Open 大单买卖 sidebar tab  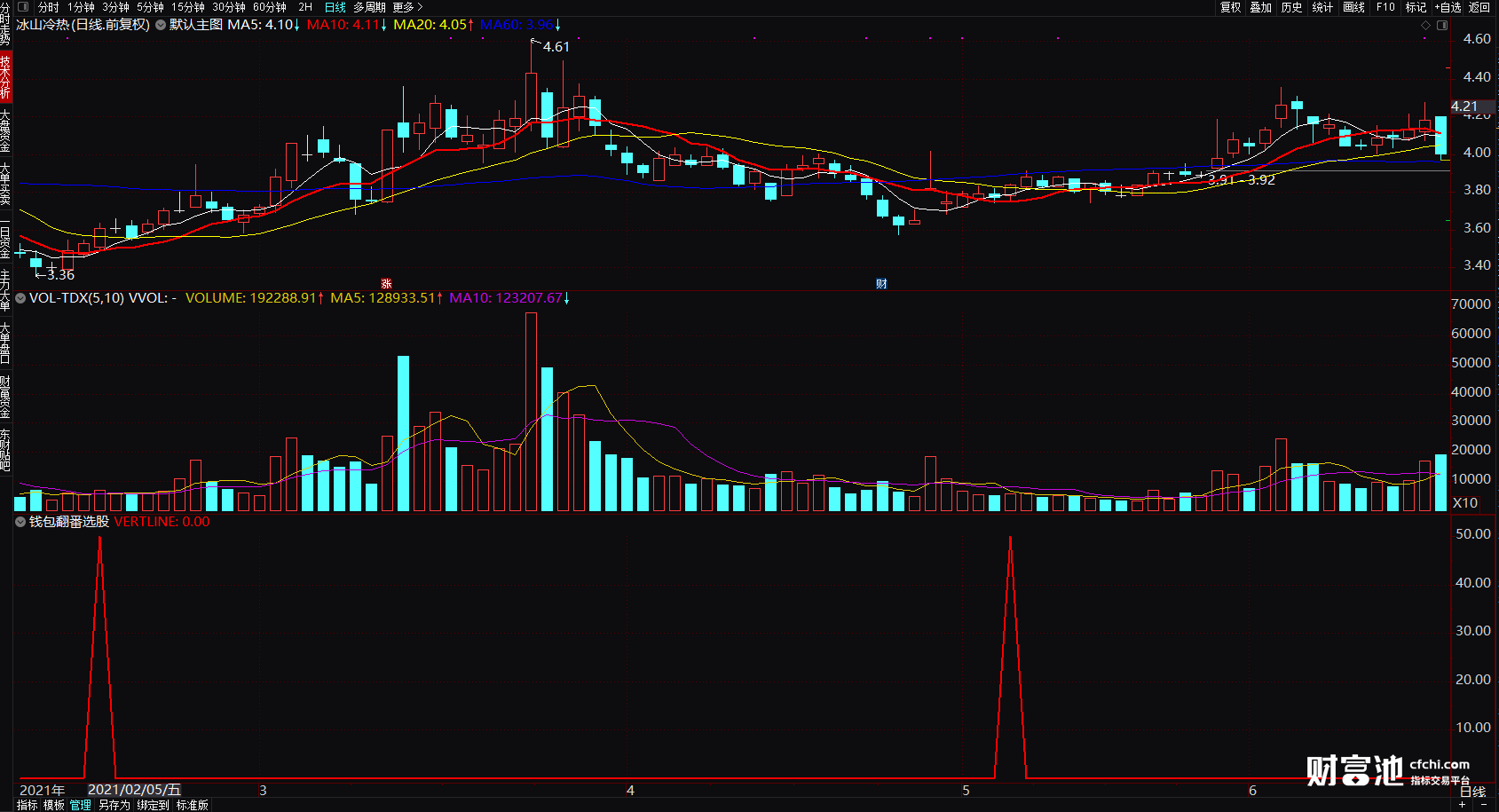pos(5,184)
